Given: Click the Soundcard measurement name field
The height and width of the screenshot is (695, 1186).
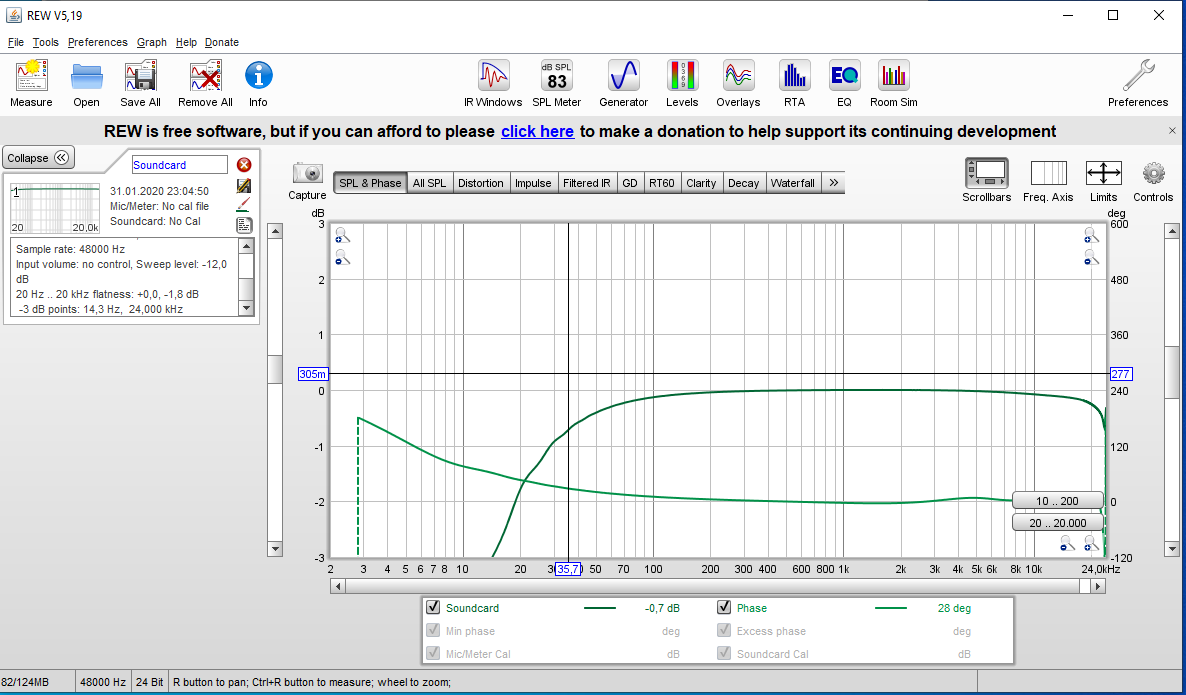Looking at the screenshot, I should pos(180,165).
